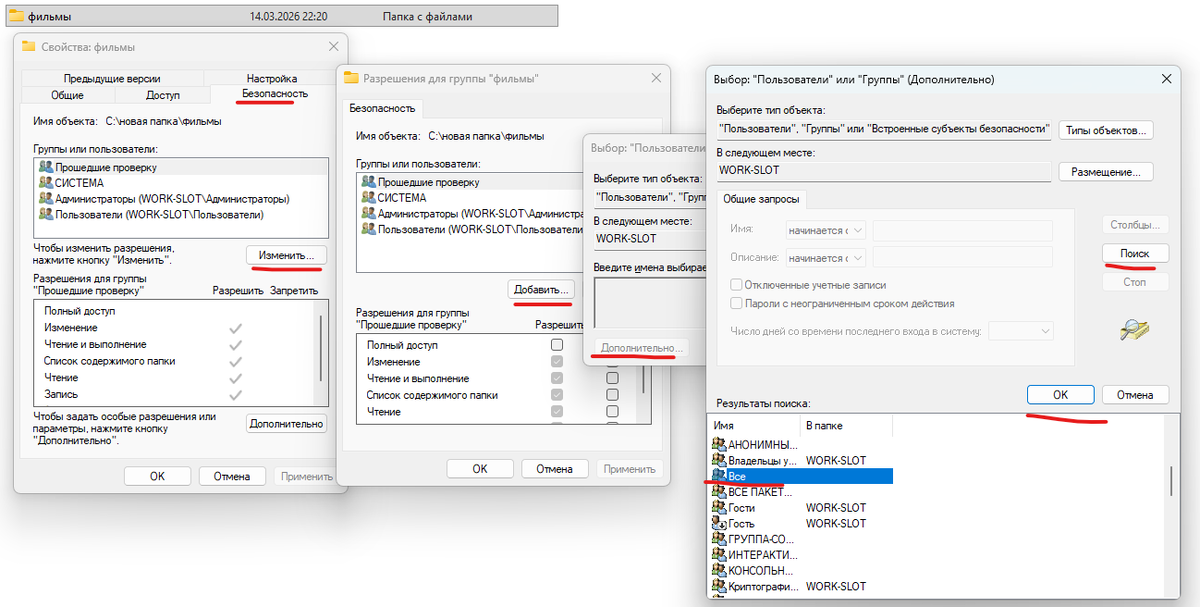Switch to Настройка tab
Image resolution: width=1200 pixels, height=607 pixels.
272,78
